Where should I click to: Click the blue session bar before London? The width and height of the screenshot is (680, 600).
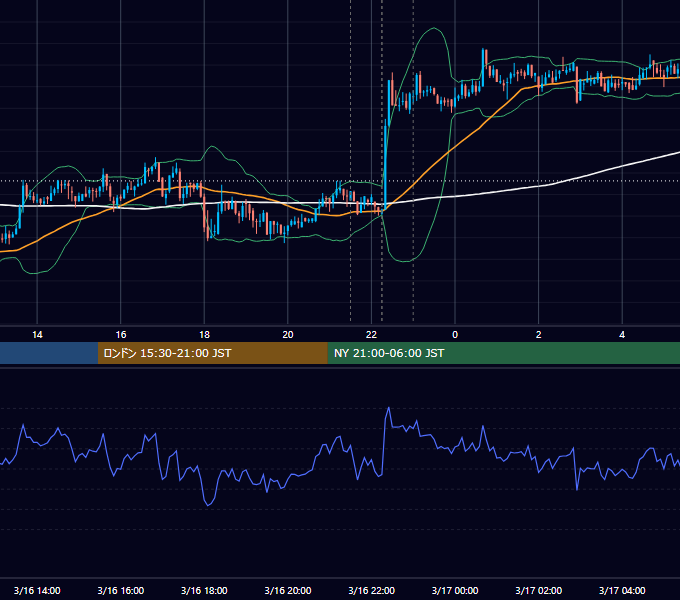click(x=49, y=353)
